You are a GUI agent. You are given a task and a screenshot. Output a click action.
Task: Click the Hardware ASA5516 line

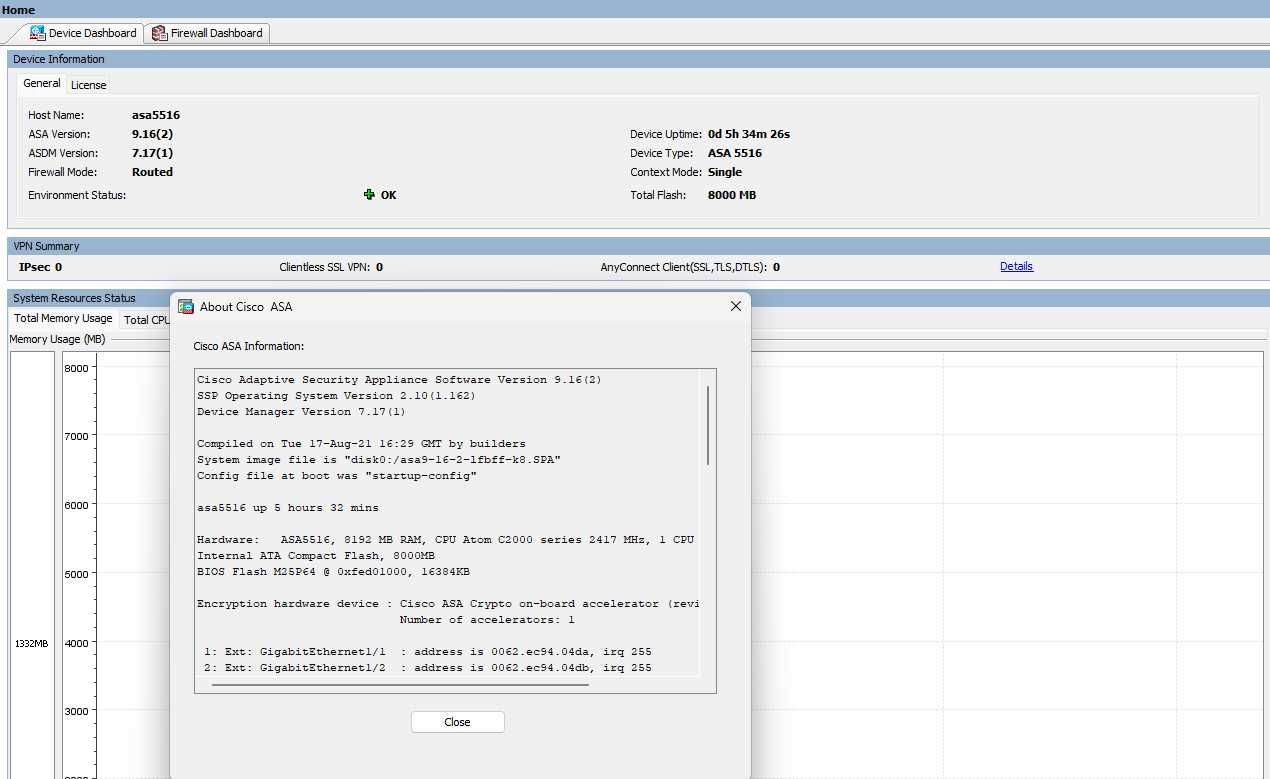[446, 540]
